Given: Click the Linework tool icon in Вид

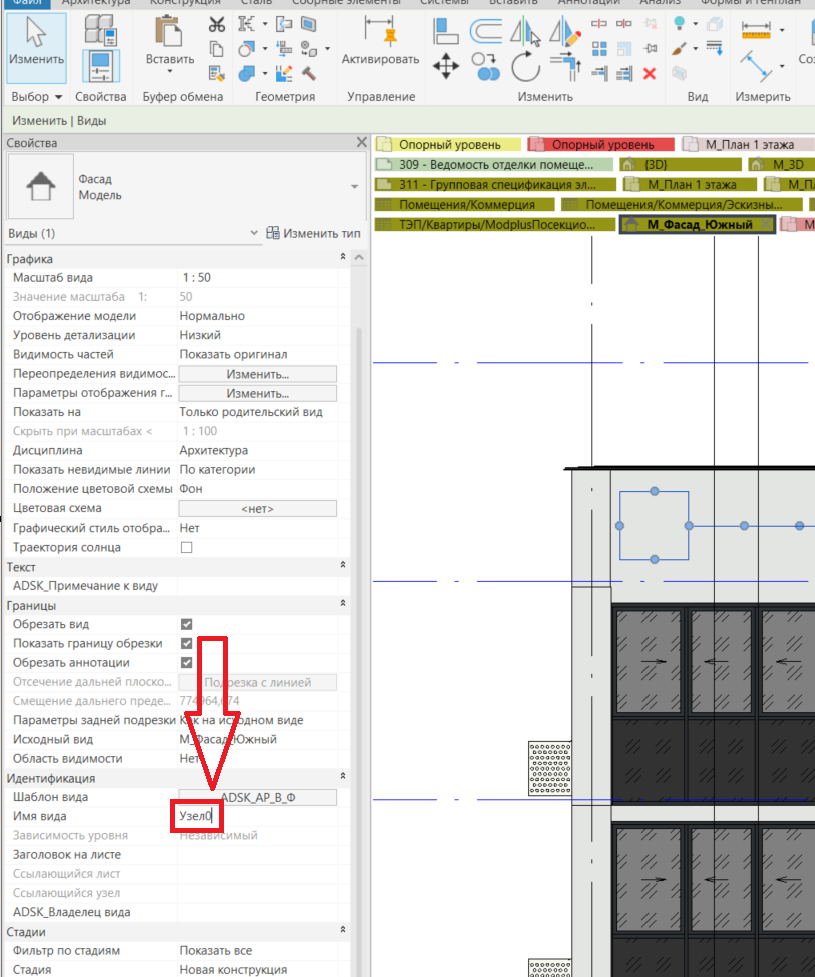Looking at the screenshot, I should (x=715, y=49).
